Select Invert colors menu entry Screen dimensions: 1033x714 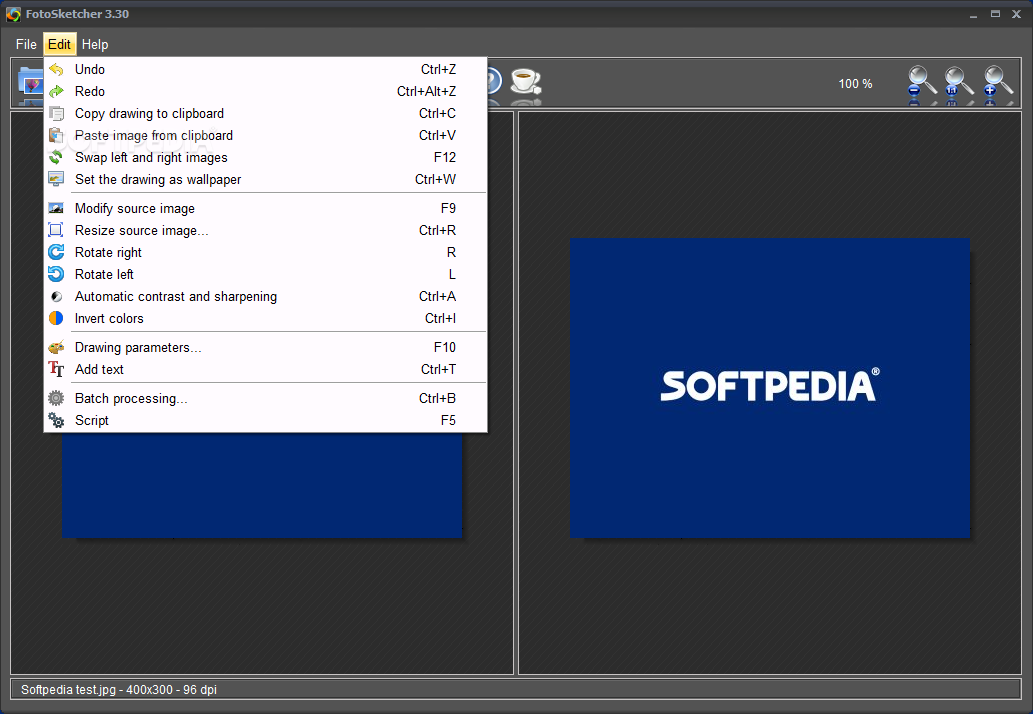tap(265, 318)
